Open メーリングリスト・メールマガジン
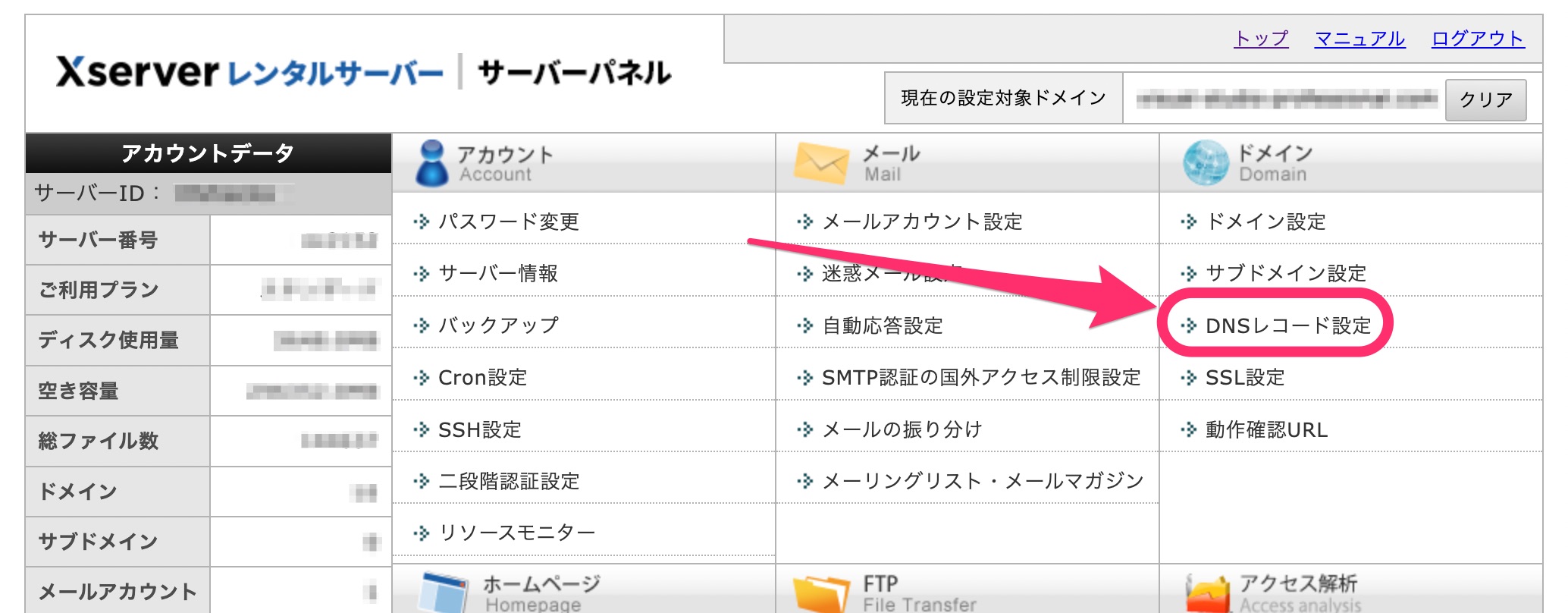The width and height of the screenshot is (1568, 613). [x=983, y=481]
